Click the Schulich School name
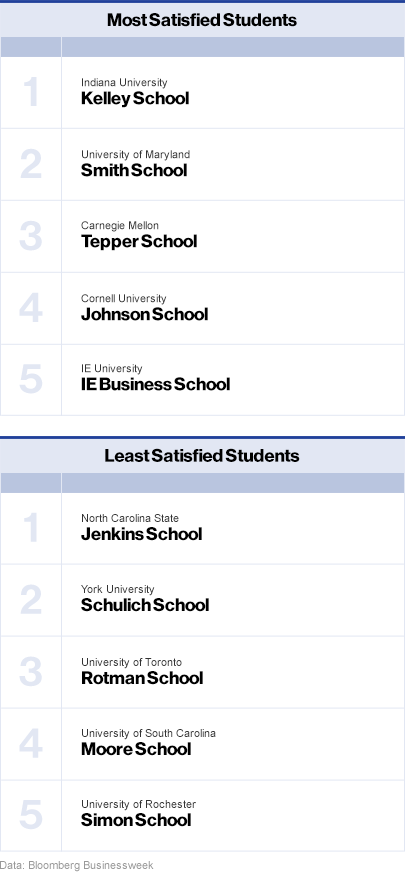This screenshot has width=405, height=882. [145, 605]
